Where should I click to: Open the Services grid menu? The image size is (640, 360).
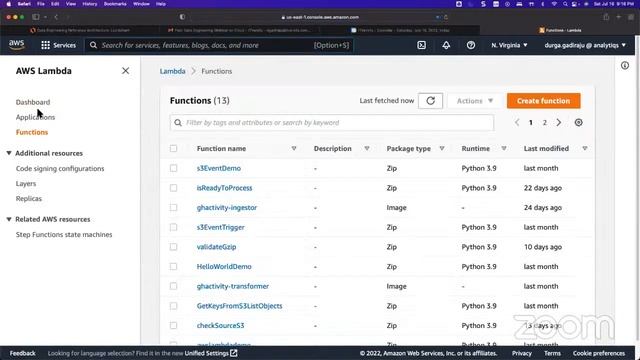[x=59, y=45]
